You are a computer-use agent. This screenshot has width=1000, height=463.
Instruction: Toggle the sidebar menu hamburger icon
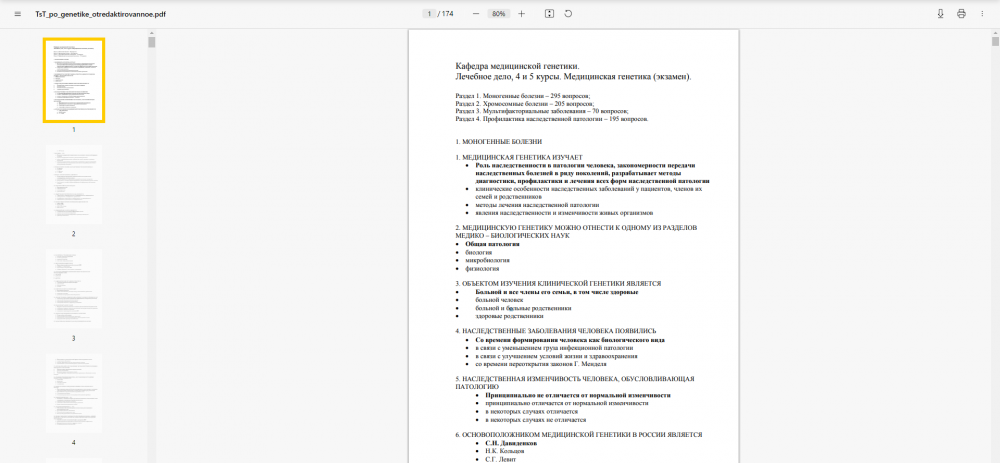tap(17, 13)
